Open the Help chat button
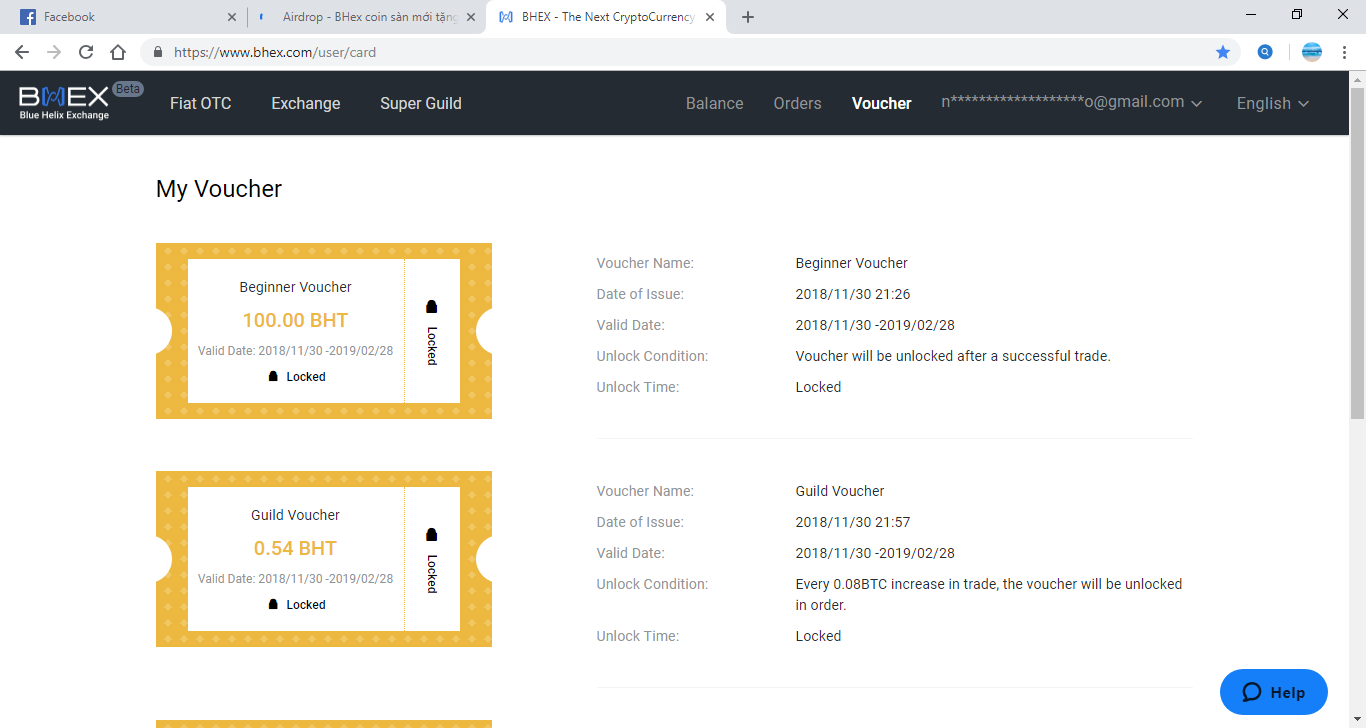1366x728 pixels. click(1274, 692)
